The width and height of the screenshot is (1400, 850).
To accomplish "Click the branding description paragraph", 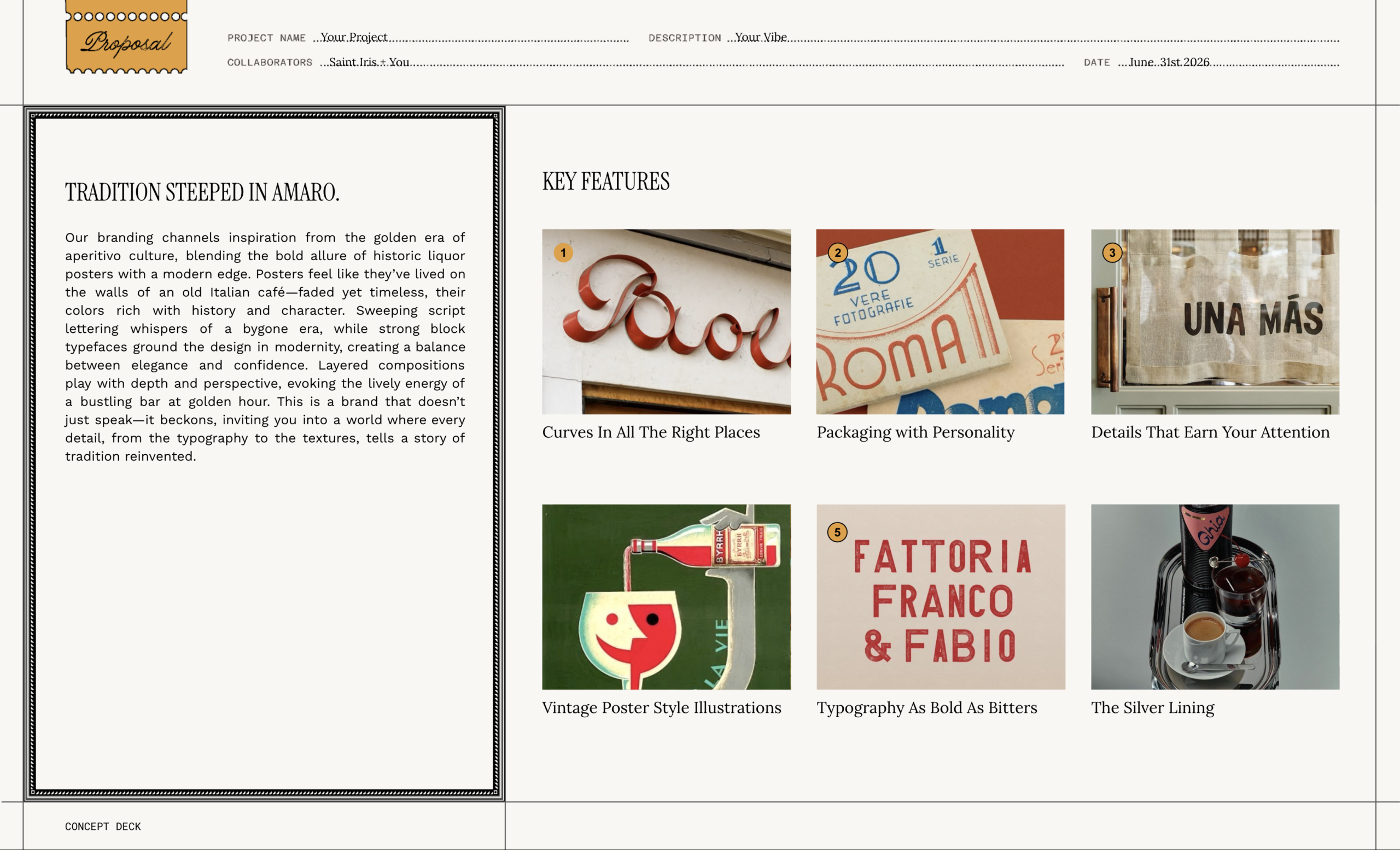I will coord(265,347).
